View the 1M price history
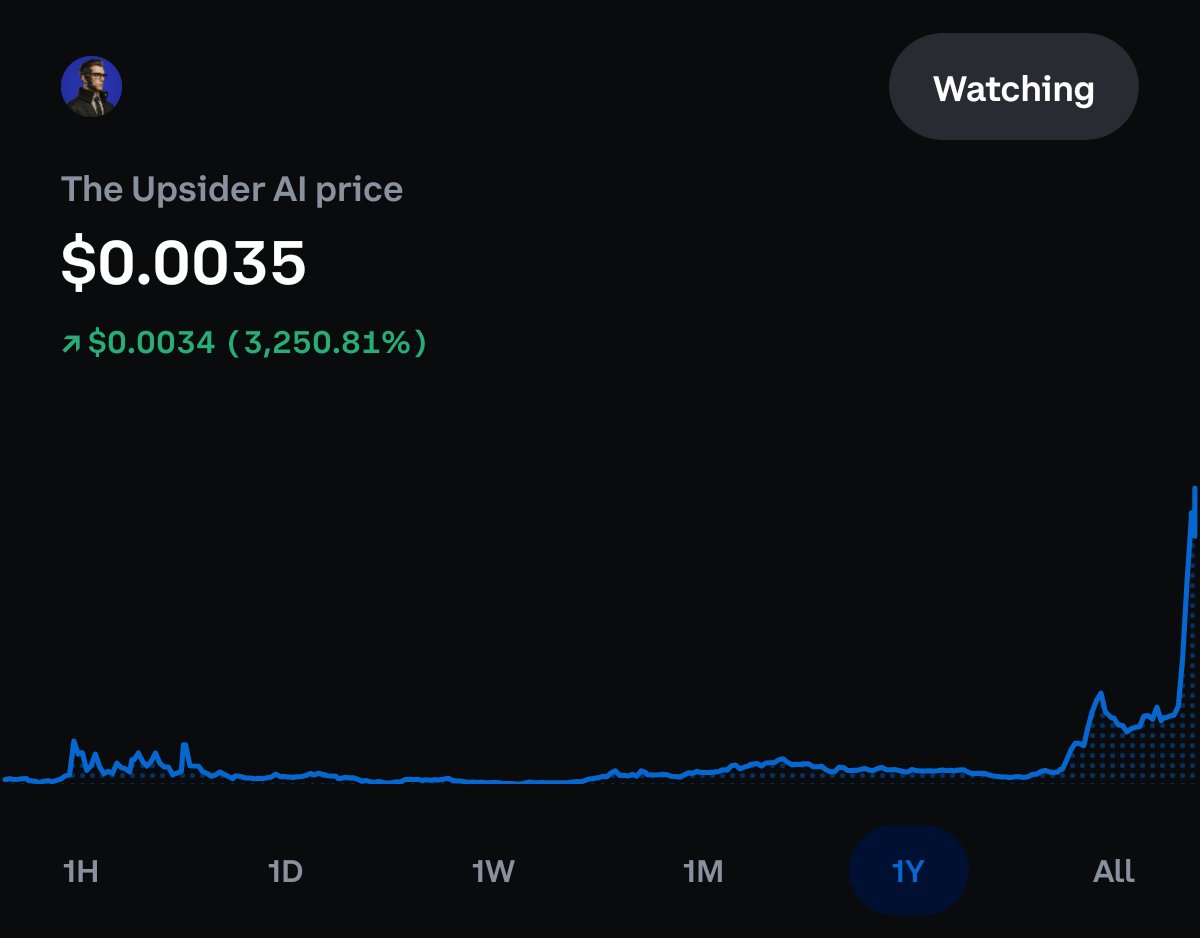Viewport: 1200px width, 938px height. click(x=704, y=871)
